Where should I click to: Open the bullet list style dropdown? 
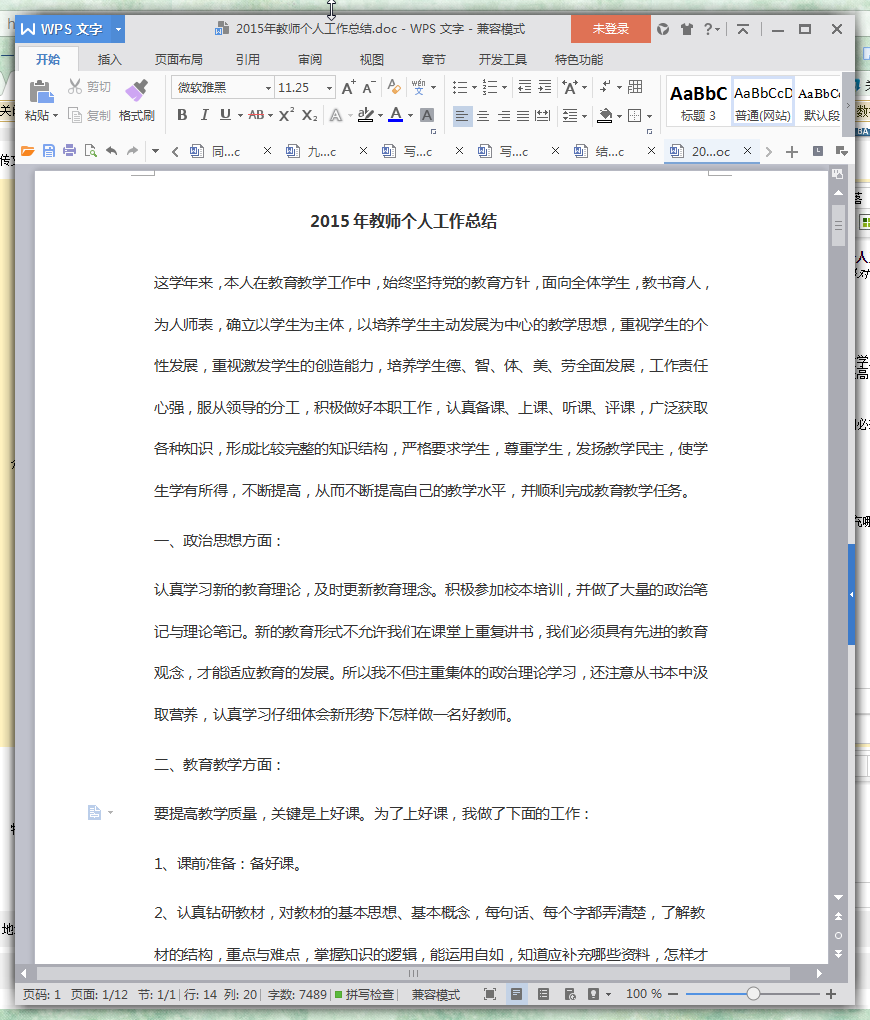(474, 87)
